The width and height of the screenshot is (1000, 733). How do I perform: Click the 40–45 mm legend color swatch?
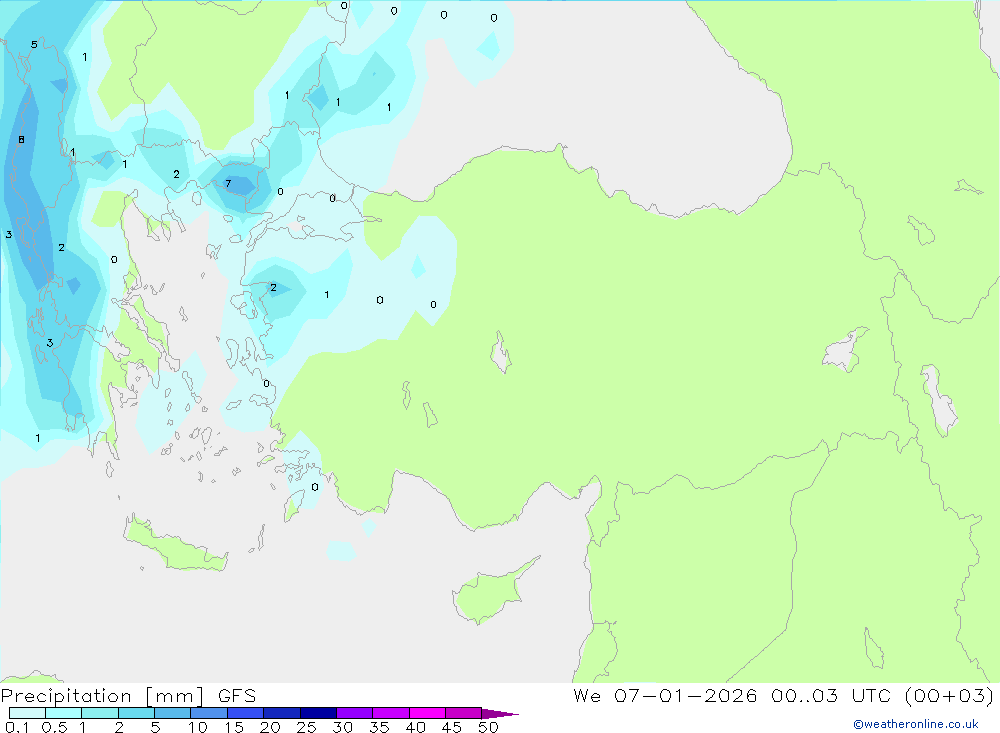point(427,713)
